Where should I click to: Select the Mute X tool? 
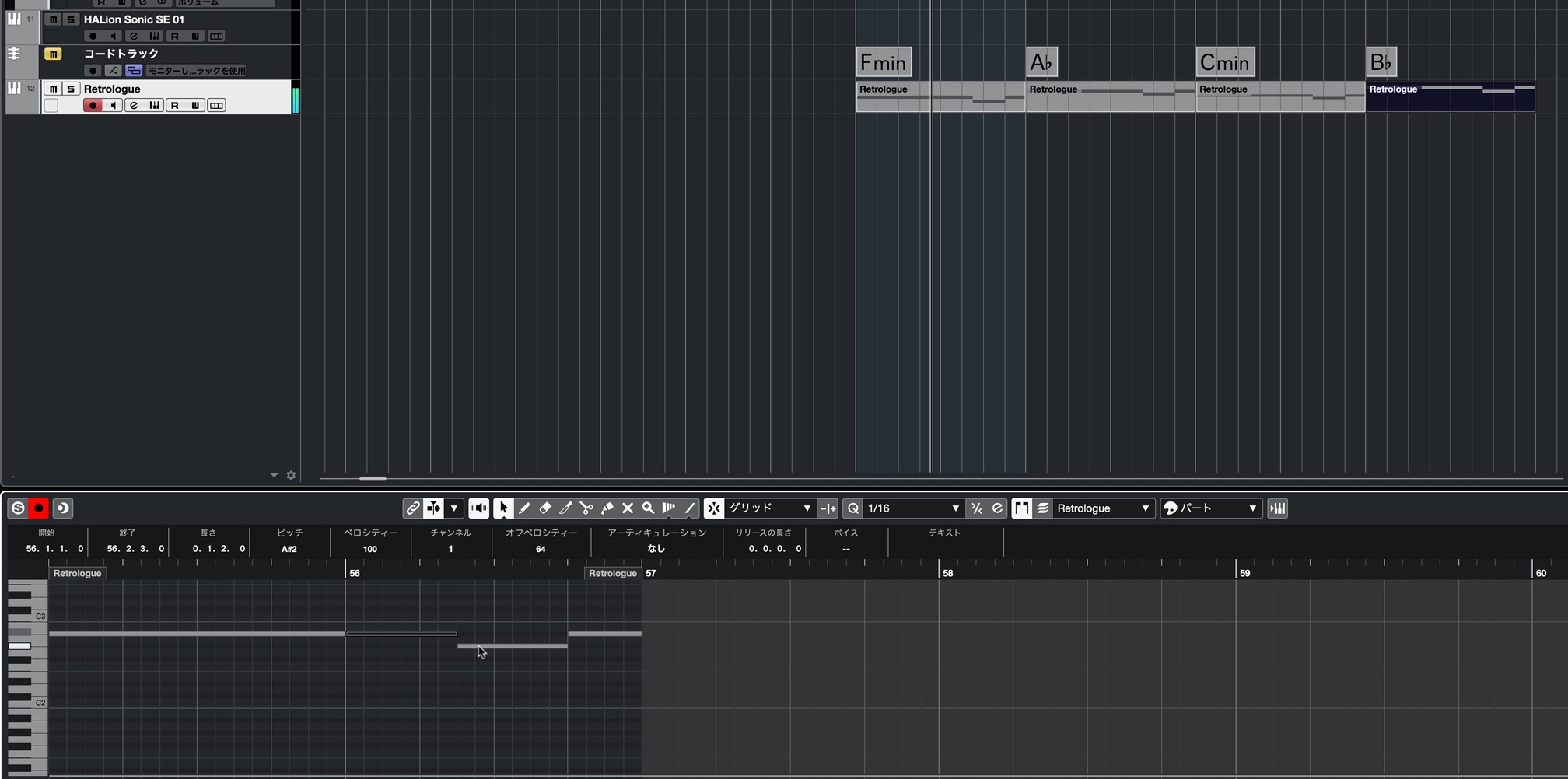(x=628, y=508)
